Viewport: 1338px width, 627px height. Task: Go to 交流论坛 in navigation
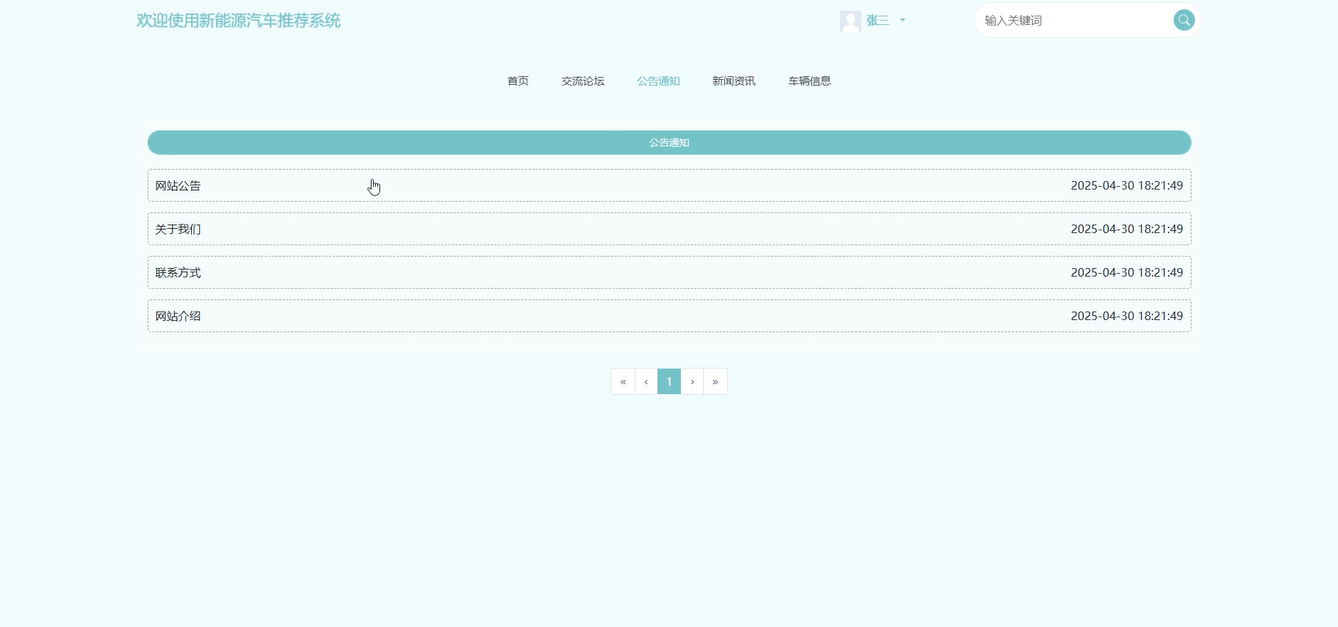583,81
